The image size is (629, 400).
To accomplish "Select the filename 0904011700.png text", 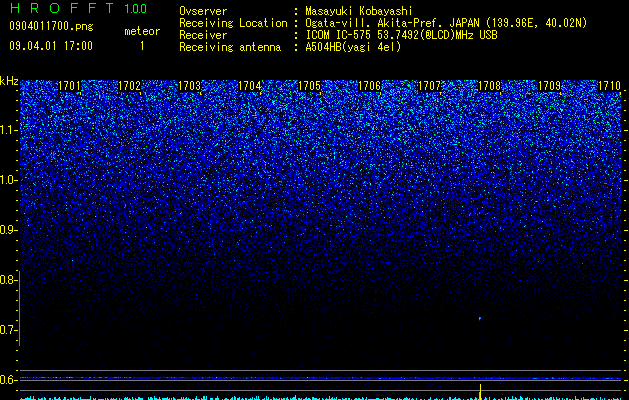I will coord(51,26).
